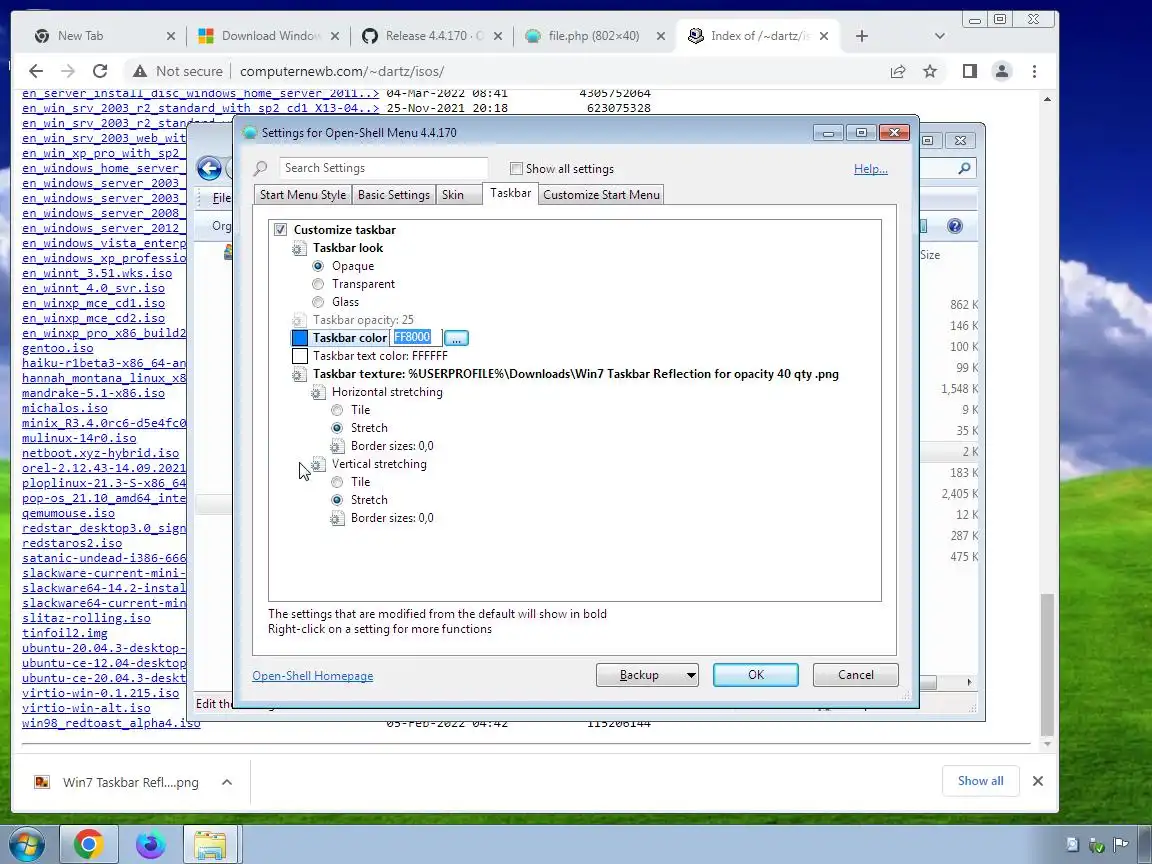Cancel the settings dialog
Image resolution: width=1152 pixels, height=864 pixels.
[856, 675]
